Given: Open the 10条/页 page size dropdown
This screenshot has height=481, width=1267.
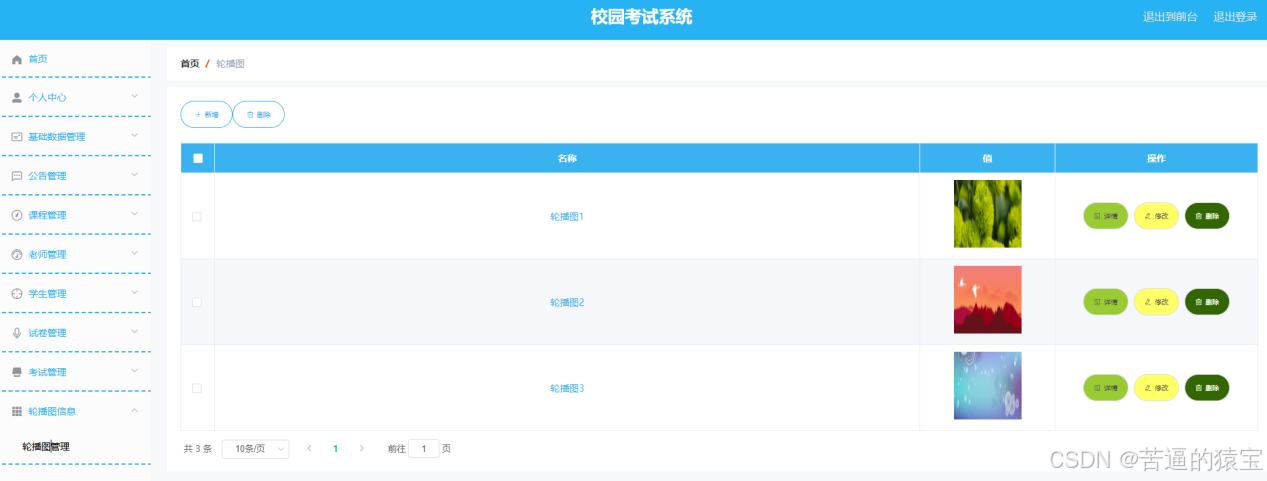Looking at the screenshot, I should (x=255, y=449).
